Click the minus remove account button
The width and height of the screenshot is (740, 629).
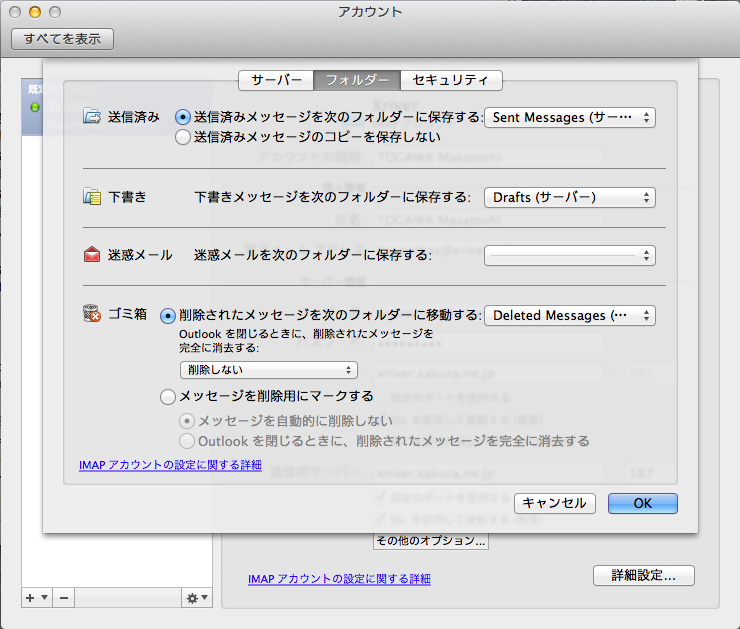coord(63,597)
